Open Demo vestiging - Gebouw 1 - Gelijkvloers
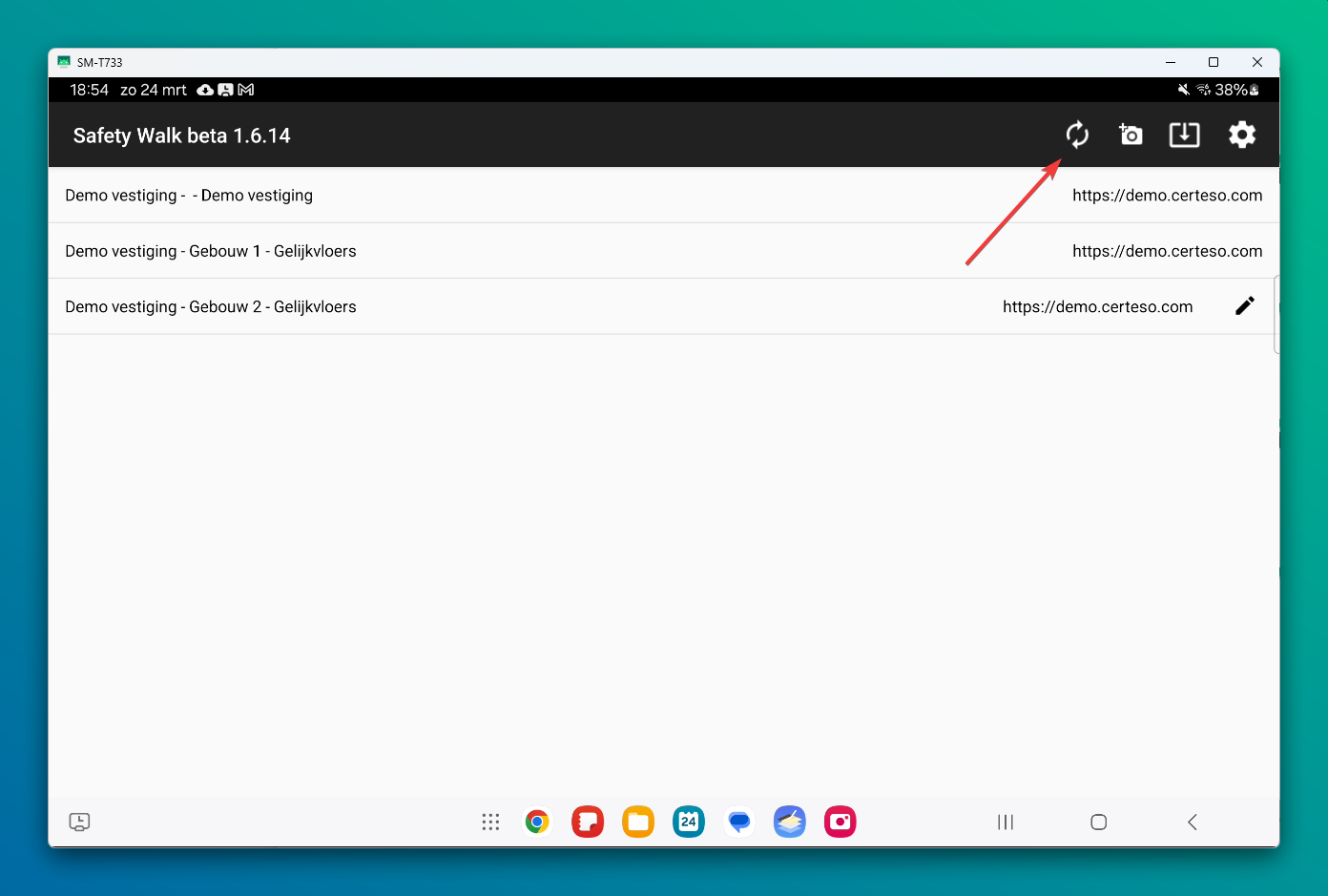 click(211, 251)
